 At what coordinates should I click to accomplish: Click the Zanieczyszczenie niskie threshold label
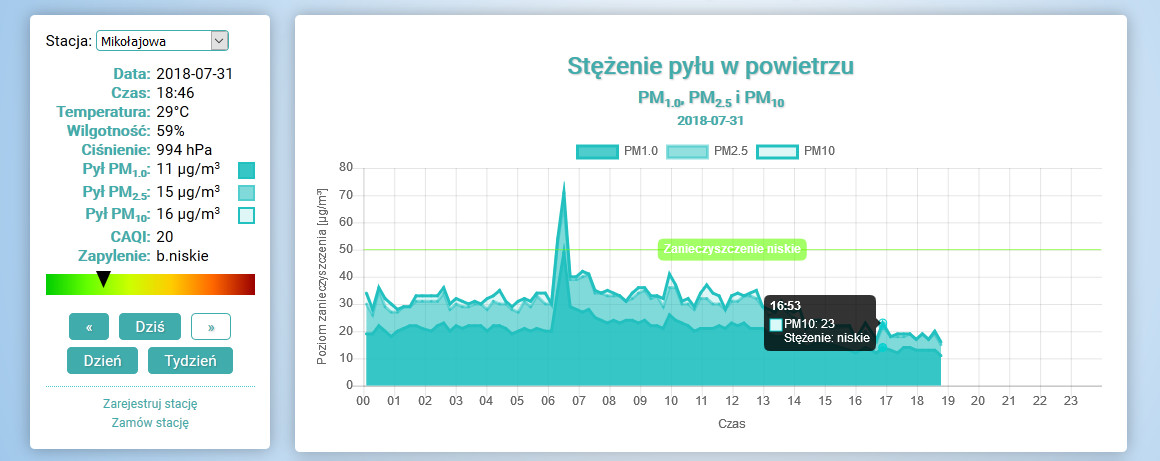pyautogui.click(x=733, y=249)
